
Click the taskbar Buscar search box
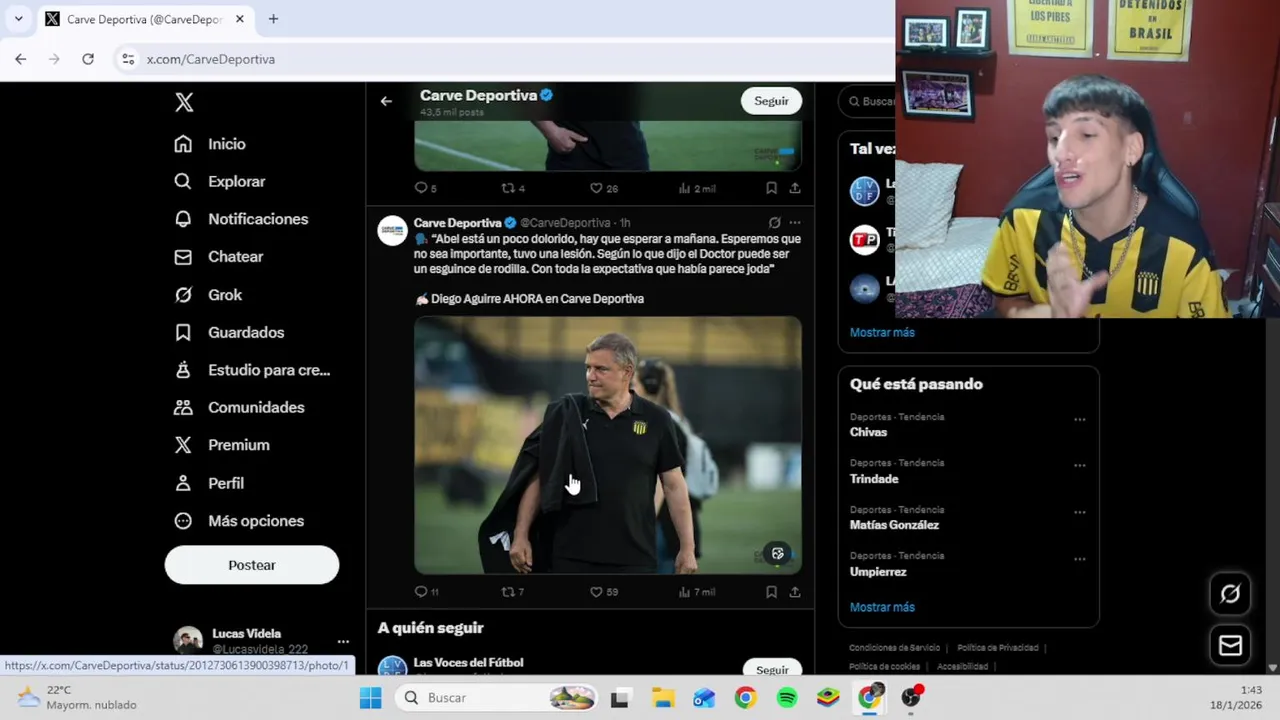coord(495,698)
